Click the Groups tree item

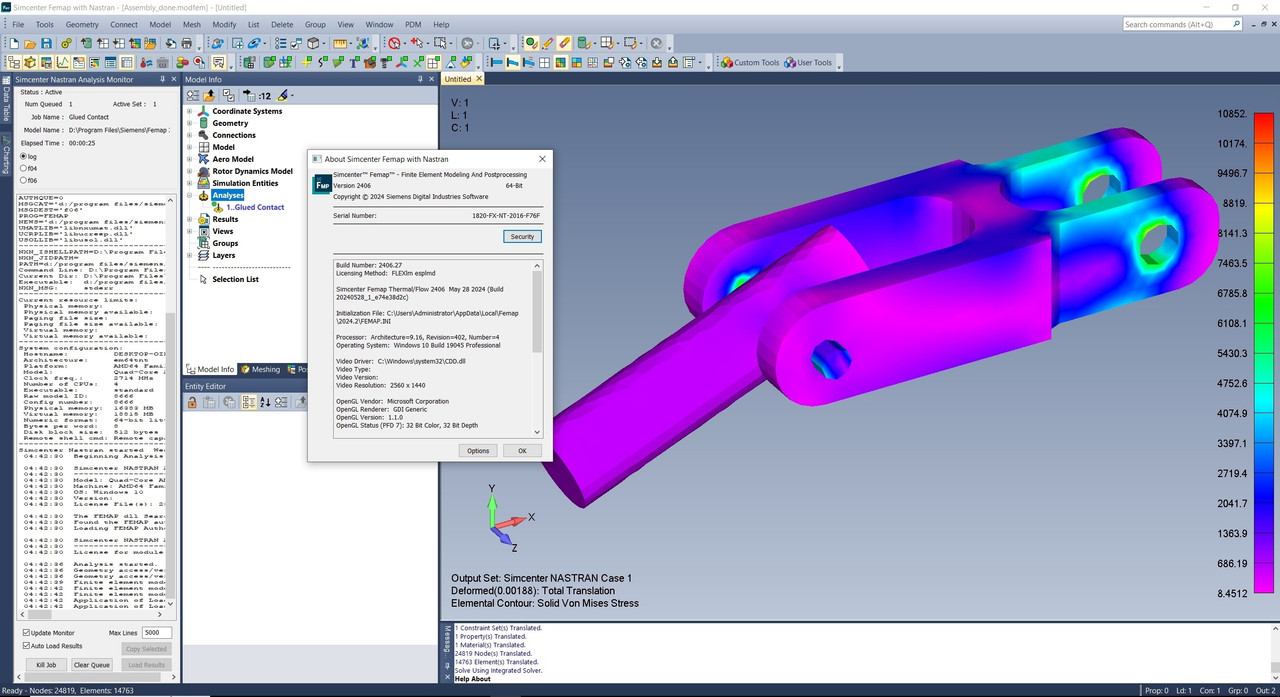coord(225,243)
